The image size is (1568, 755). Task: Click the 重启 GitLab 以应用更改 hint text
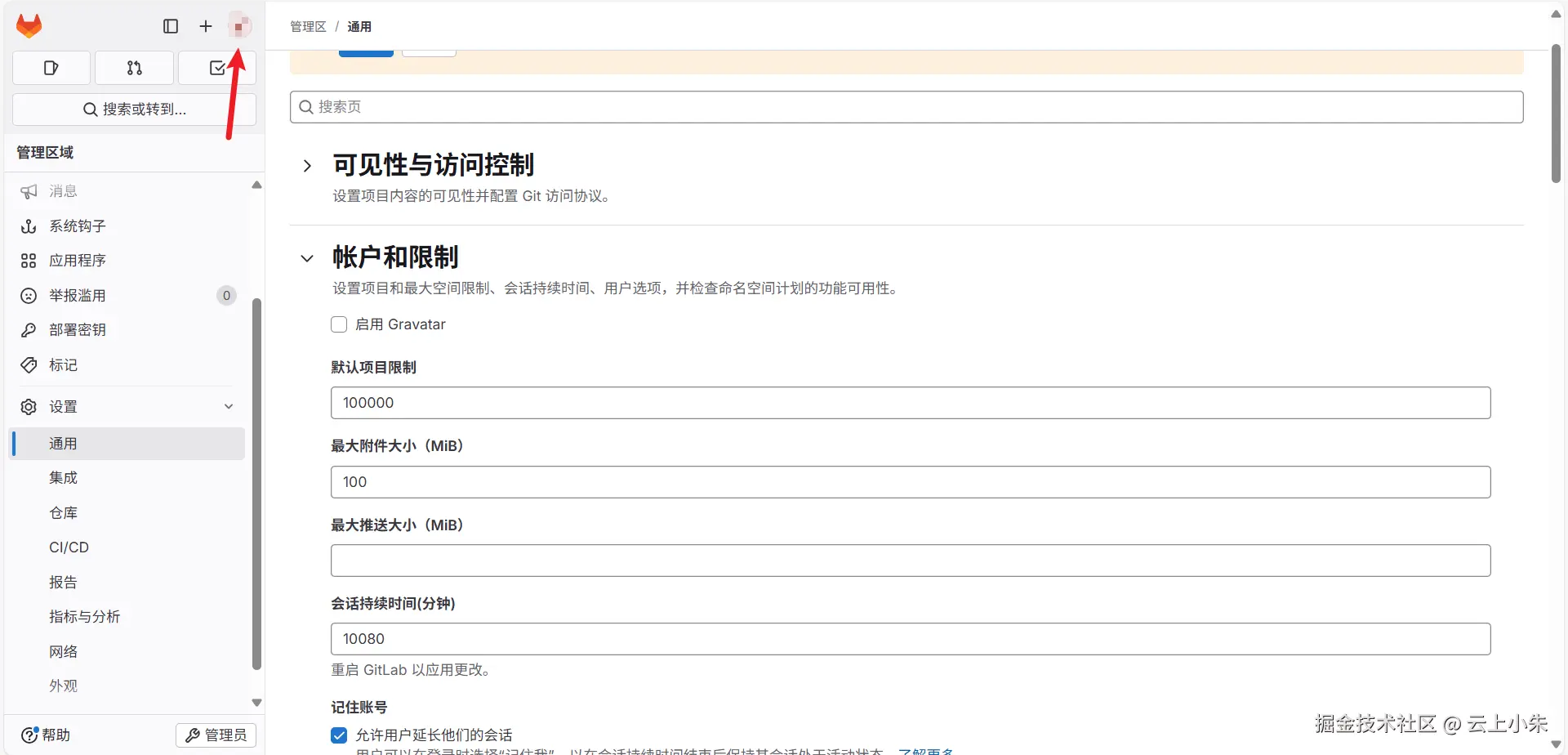point(412,670)
